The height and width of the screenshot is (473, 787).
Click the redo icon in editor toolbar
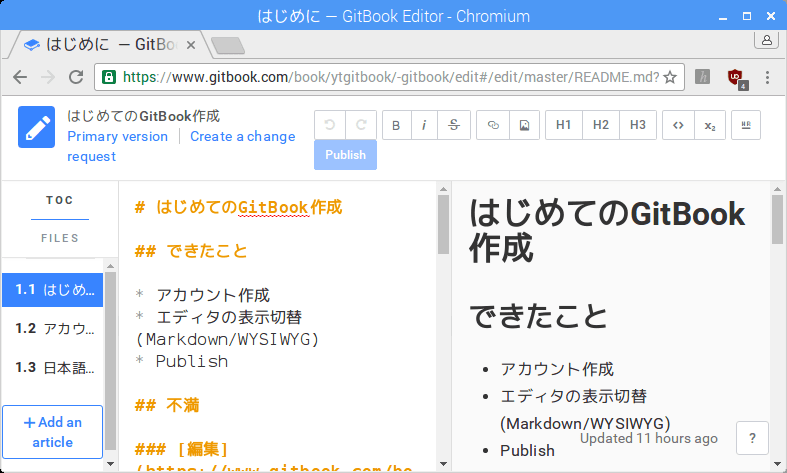coord(361,125)
